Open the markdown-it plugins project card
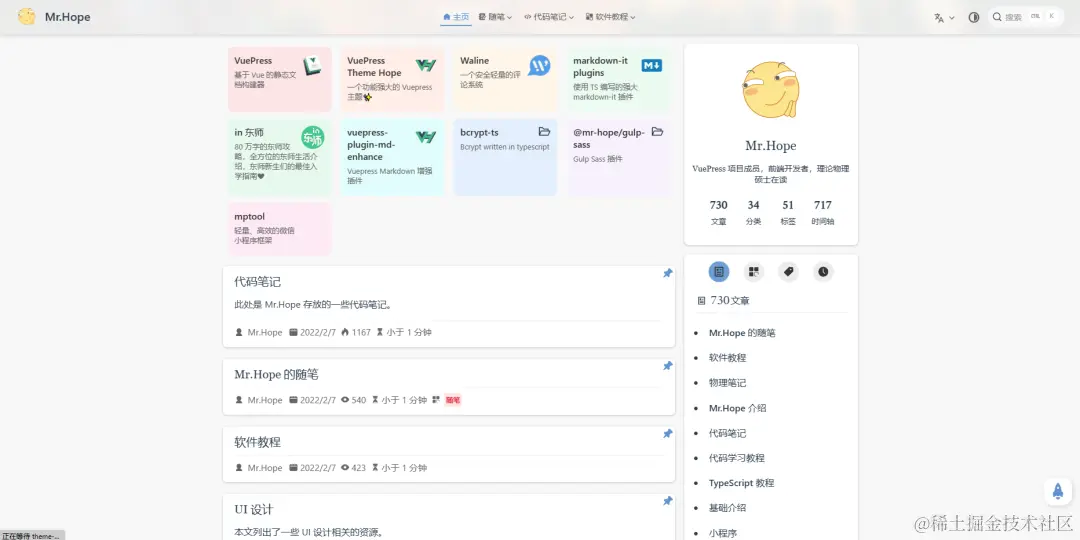Image resolution: width=1080 pixels, height=540 pixels. point(619,79)
